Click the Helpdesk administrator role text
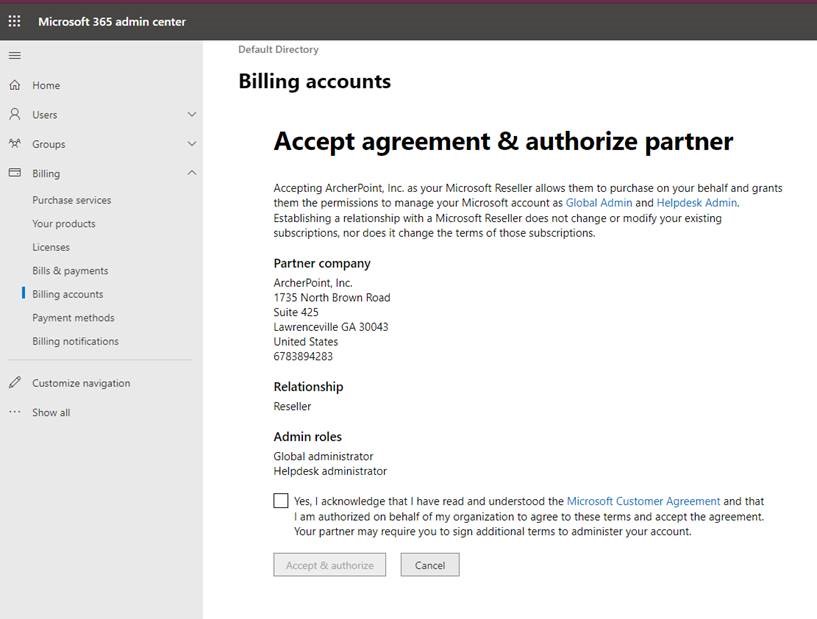Screen dimensions: 817x619 click(330, 471)
